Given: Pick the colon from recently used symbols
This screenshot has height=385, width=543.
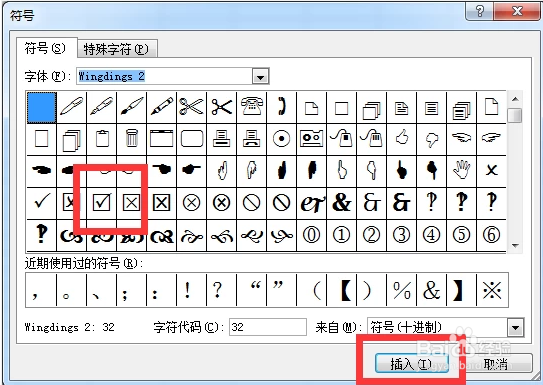Looking at the screenshot, I should pos(161,290).
